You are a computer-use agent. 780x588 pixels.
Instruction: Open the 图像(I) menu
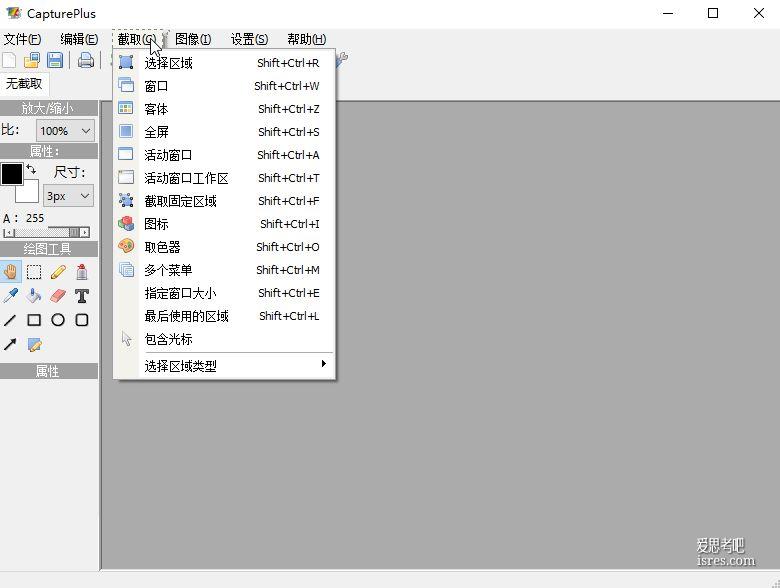193,39
